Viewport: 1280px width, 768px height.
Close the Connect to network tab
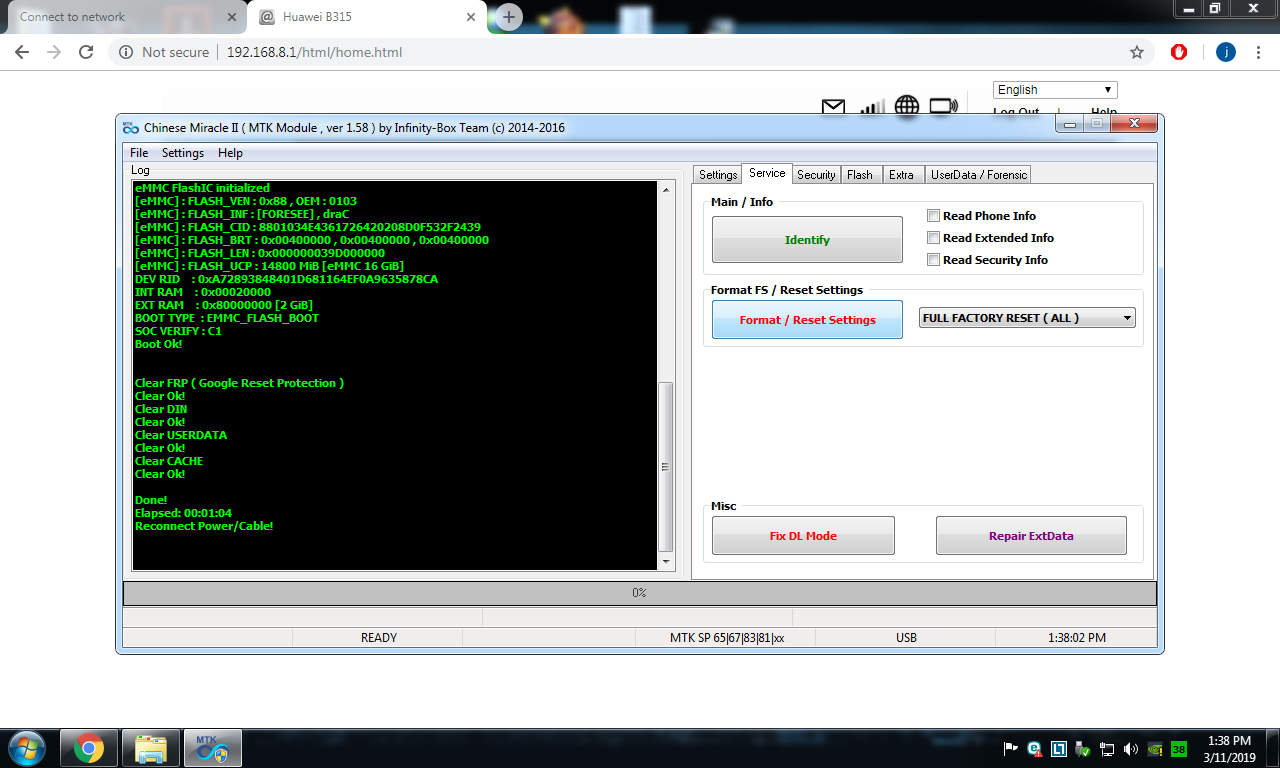tap(232, 17)
